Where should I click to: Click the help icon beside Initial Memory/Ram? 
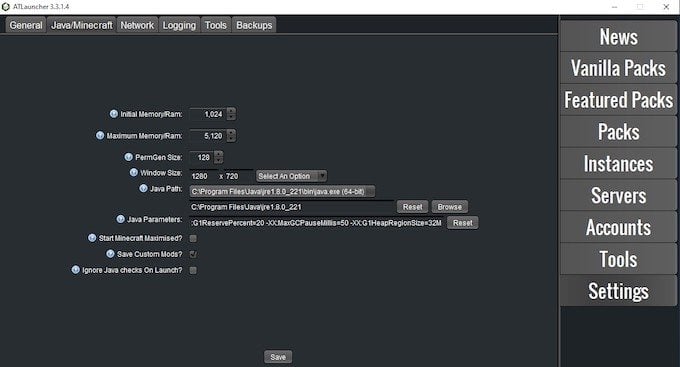114,114
